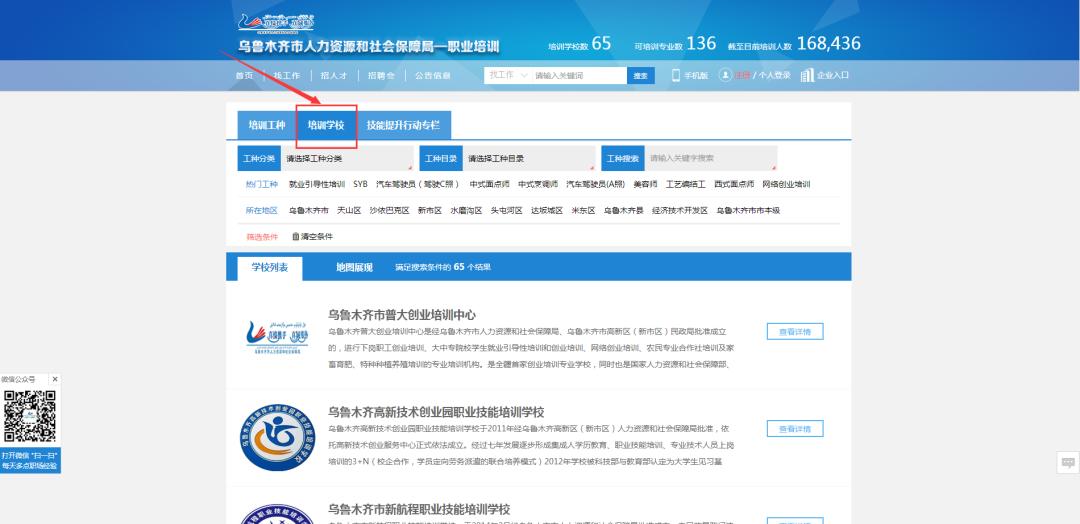The width and height of the screenshot is (1080, 524).
Task: Filter by hot job 就业引导性培训
Action: [317, 185]
